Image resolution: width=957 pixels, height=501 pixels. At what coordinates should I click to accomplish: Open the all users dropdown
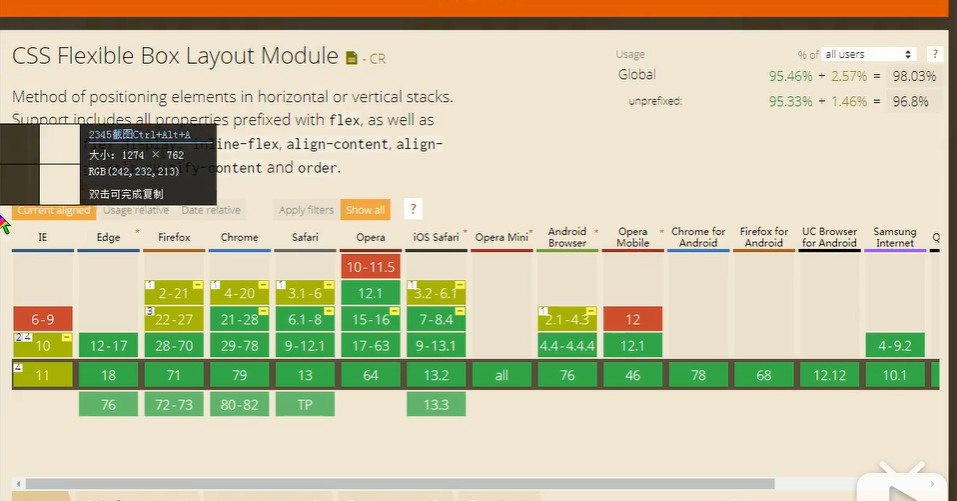869,54
